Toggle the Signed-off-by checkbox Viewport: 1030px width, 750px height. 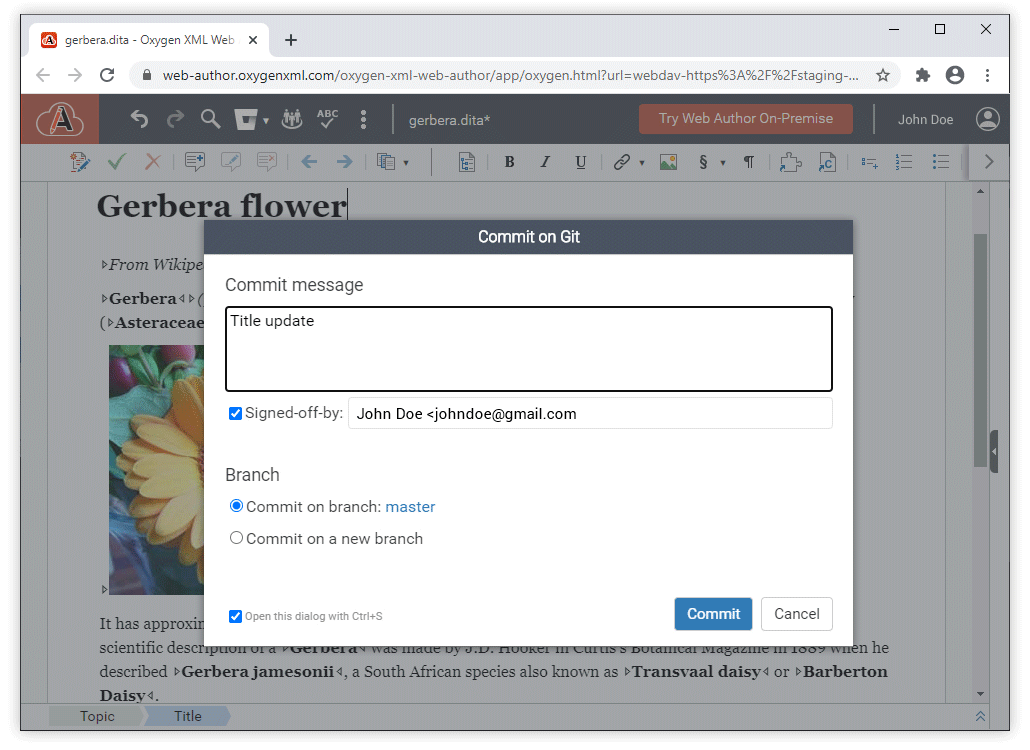coord(235,413)
